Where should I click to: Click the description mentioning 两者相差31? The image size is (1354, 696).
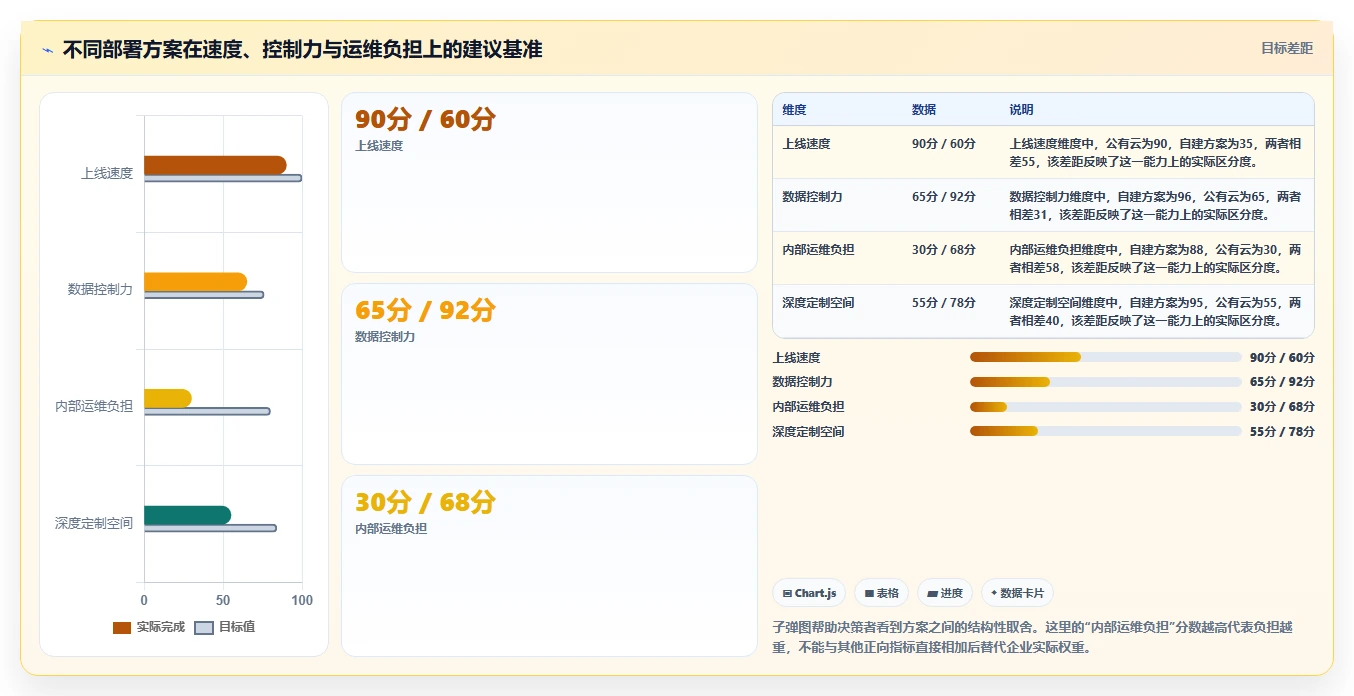pos(1155,206)
